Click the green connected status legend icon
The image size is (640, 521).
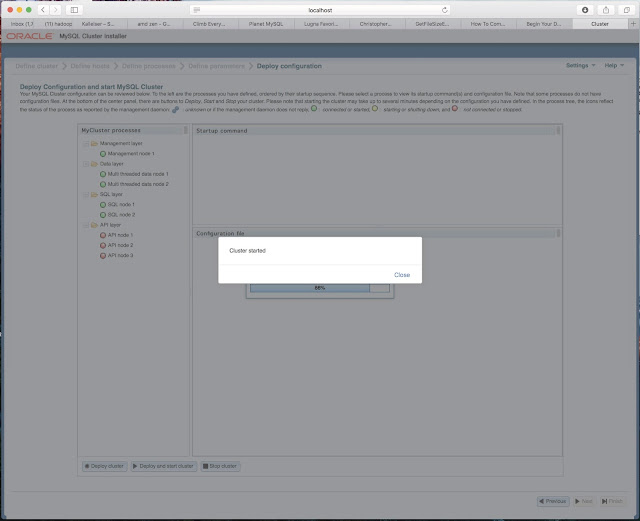point(314,109)
